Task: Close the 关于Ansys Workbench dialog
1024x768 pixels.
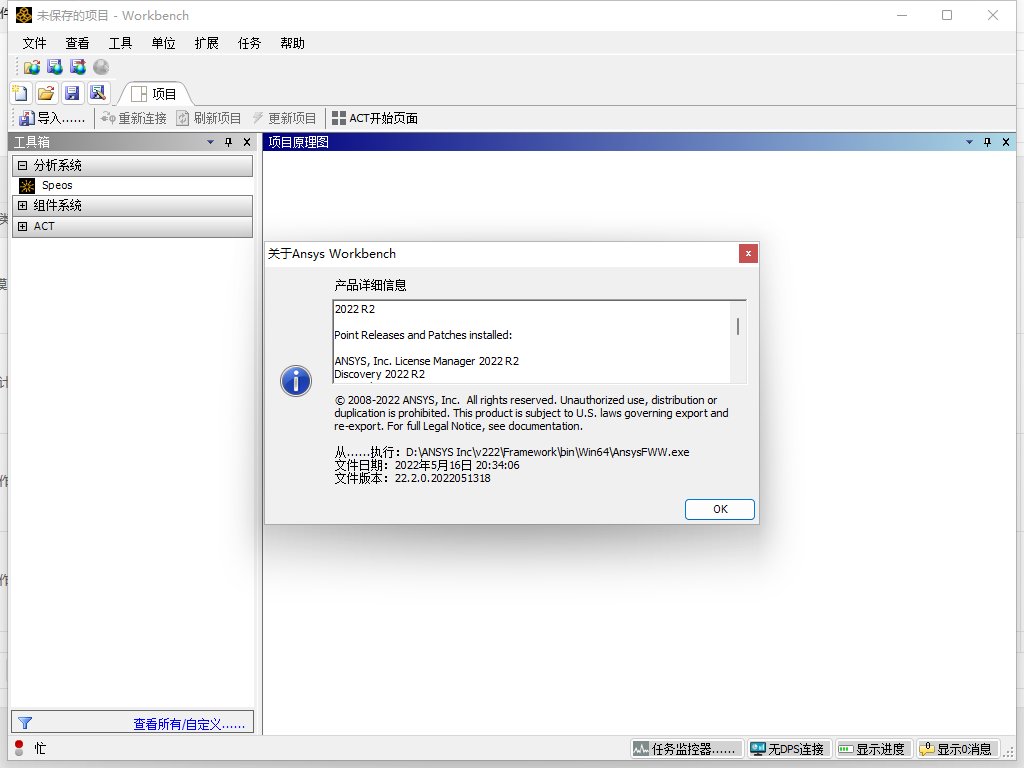Action: [x=748, y=253]
